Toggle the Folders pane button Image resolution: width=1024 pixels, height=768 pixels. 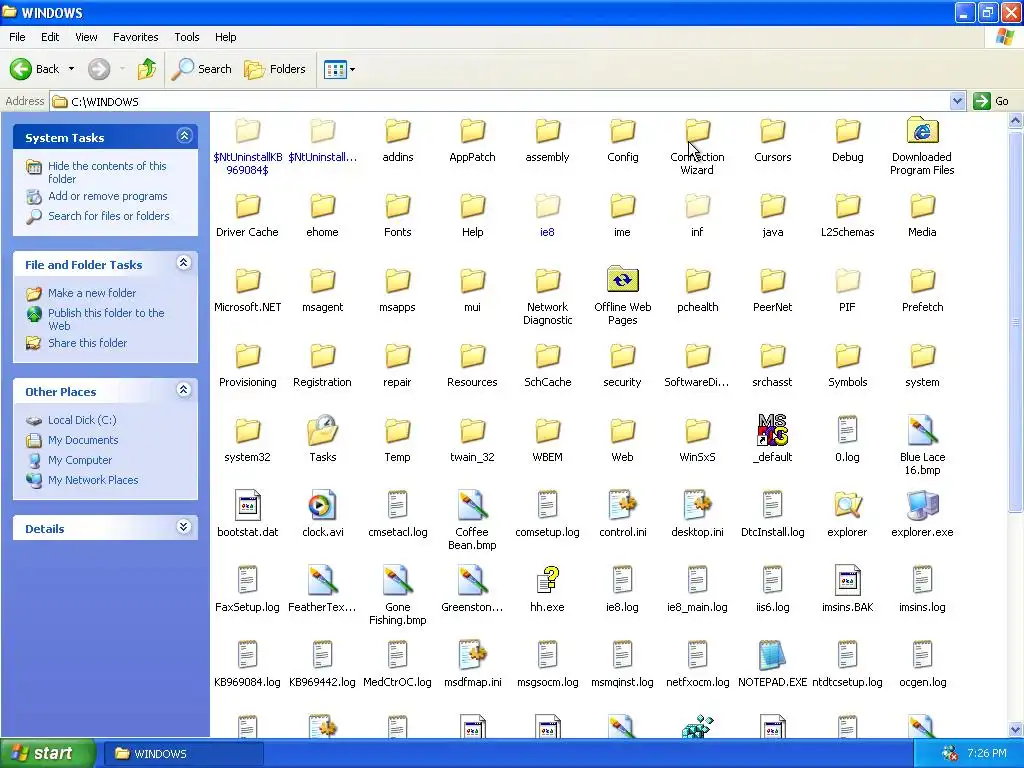pos(275,69)
